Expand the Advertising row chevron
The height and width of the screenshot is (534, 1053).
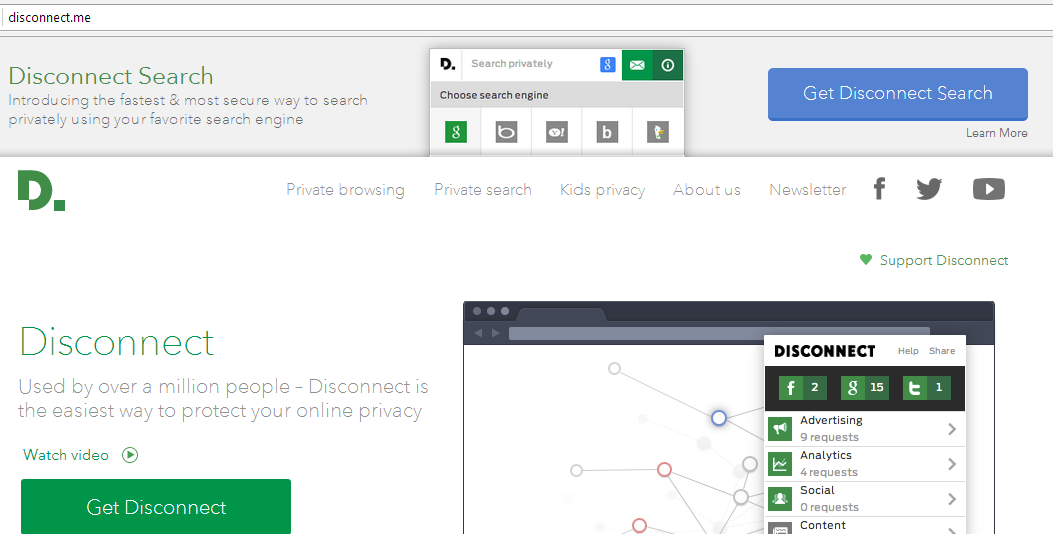coord(952,429)
